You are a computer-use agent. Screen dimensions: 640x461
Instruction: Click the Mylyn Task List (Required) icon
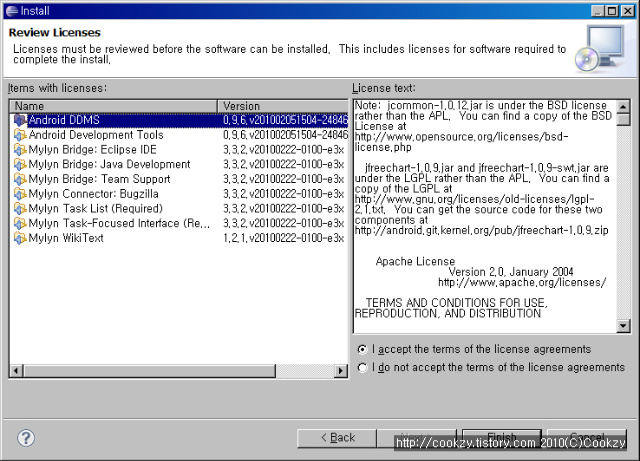[x=20, y=208]
